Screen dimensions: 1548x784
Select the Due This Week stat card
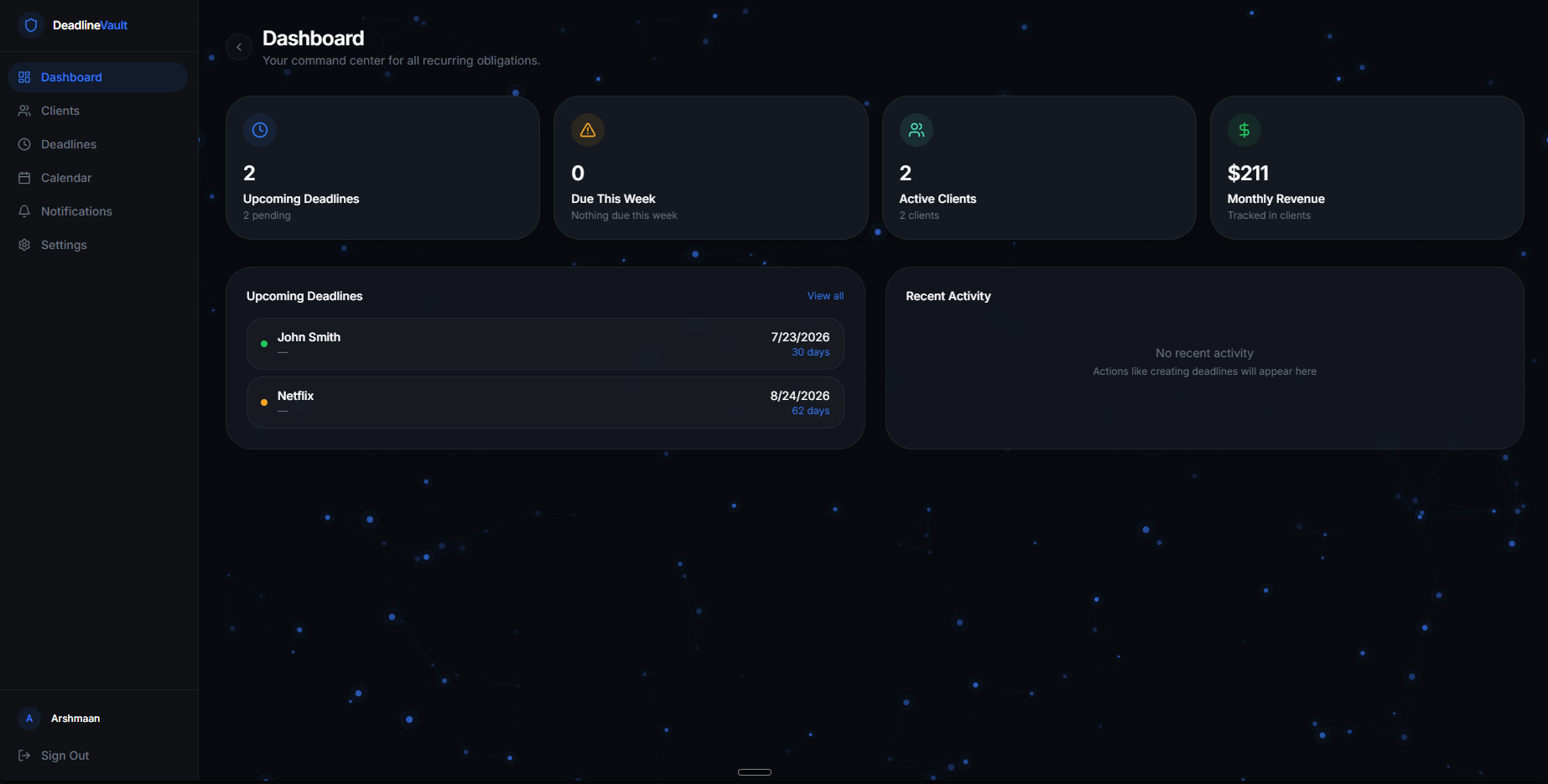point(711,168)
